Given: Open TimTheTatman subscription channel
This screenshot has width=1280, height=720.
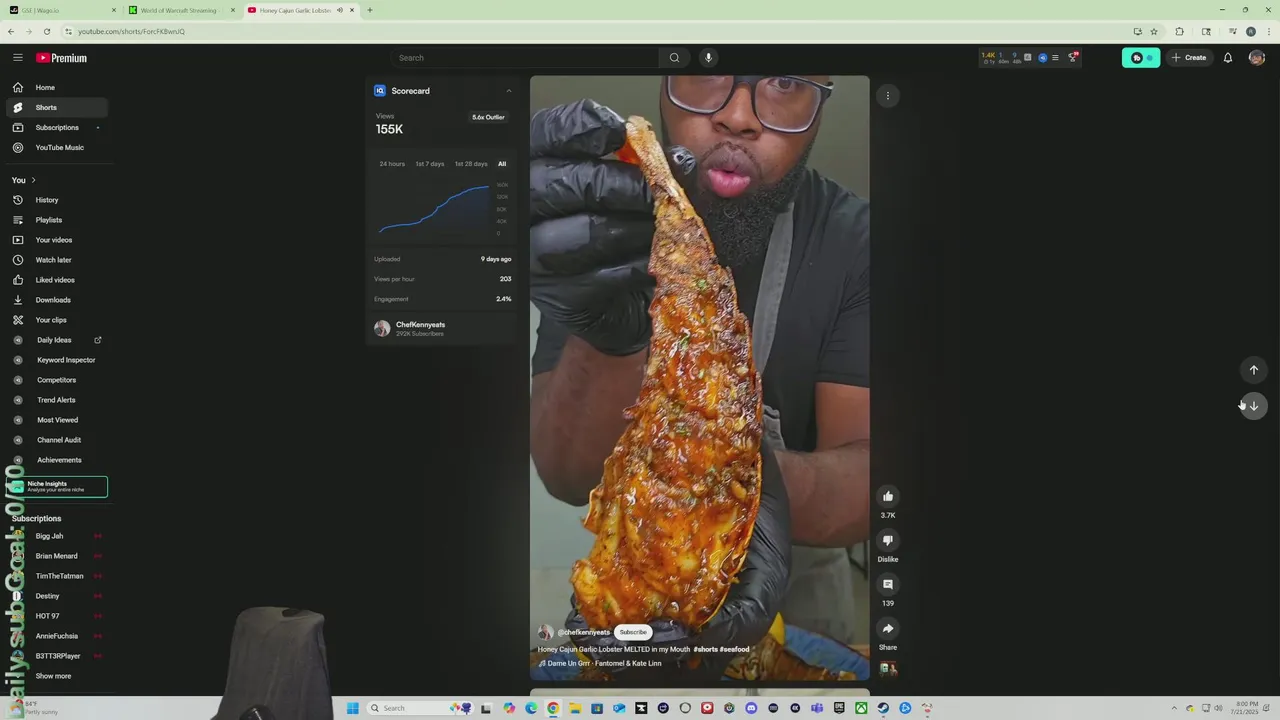Looking at the screenshot, I should 56,576.
